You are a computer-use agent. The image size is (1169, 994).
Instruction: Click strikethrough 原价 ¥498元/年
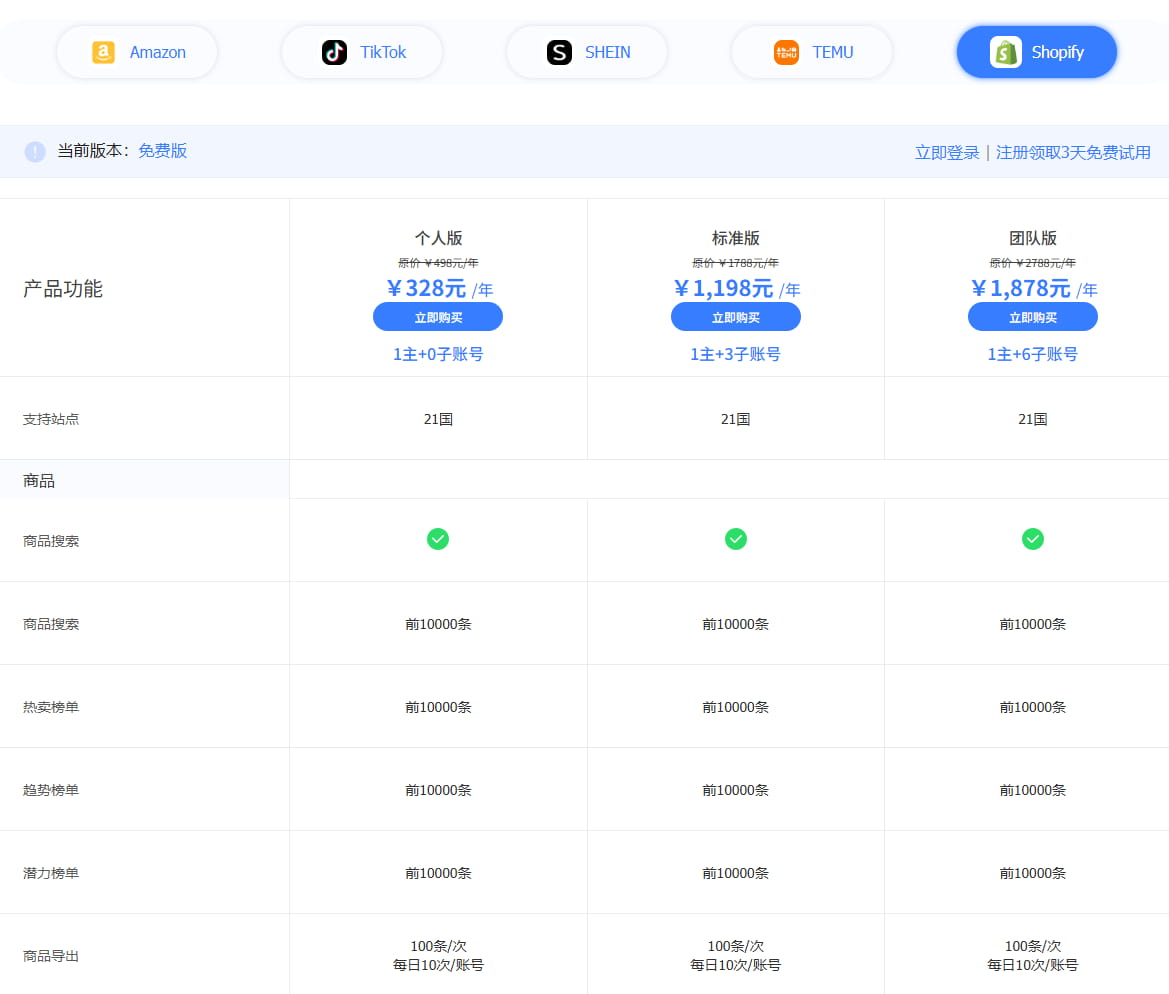438,262
